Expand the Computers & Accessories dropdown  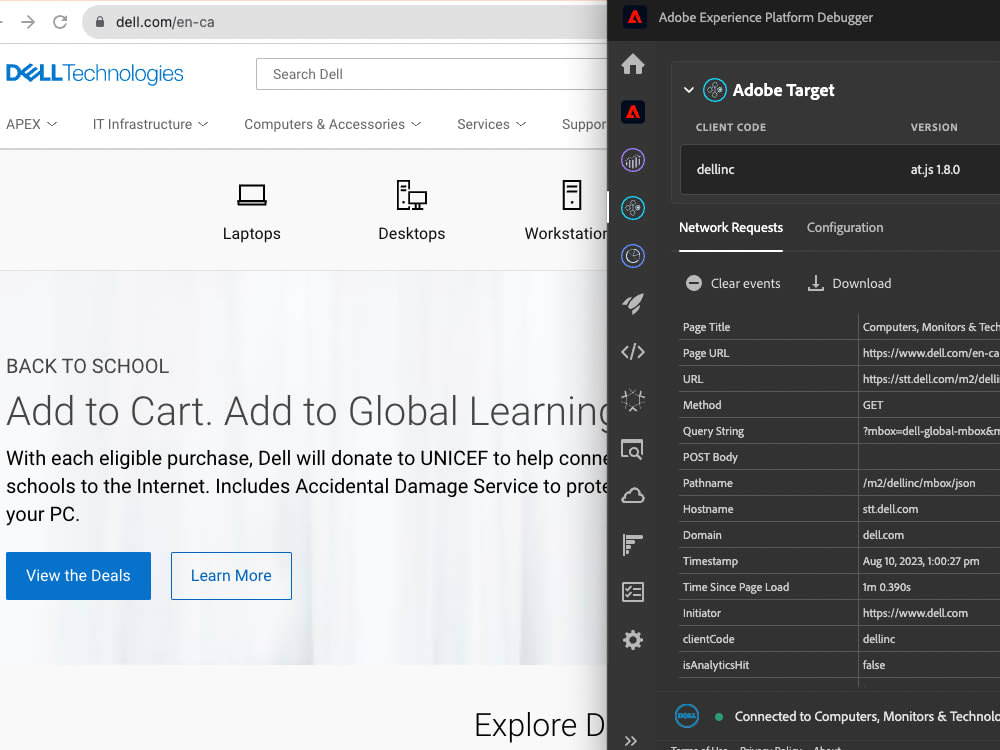(331, 124)
